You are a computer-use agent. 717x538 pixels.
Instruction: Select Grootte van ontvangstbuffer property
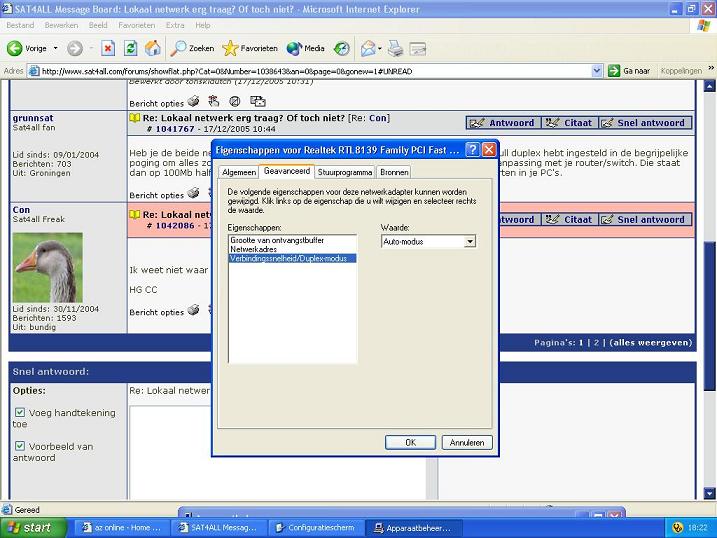click(292, 240)
